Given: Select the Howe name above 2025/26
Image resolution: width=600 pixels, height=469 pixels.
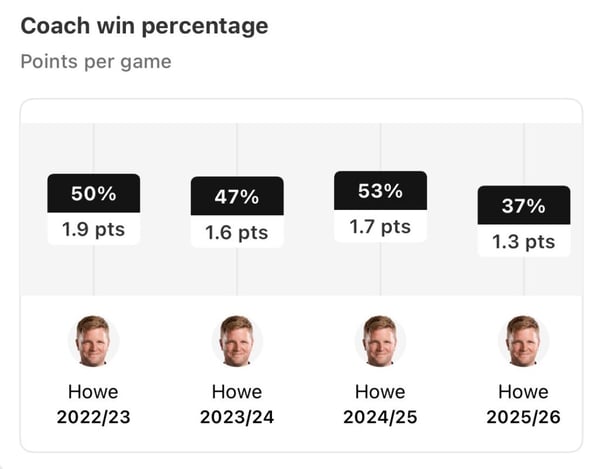Looking at the screenshot, I should [x=524, y=391].
